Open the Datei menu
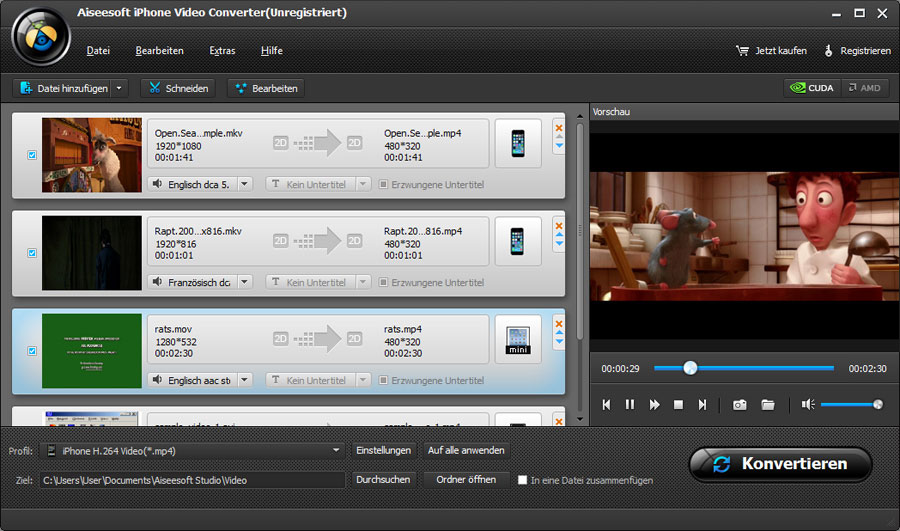Viewport: 900px width, 531px height. click(x=98, y=51)
